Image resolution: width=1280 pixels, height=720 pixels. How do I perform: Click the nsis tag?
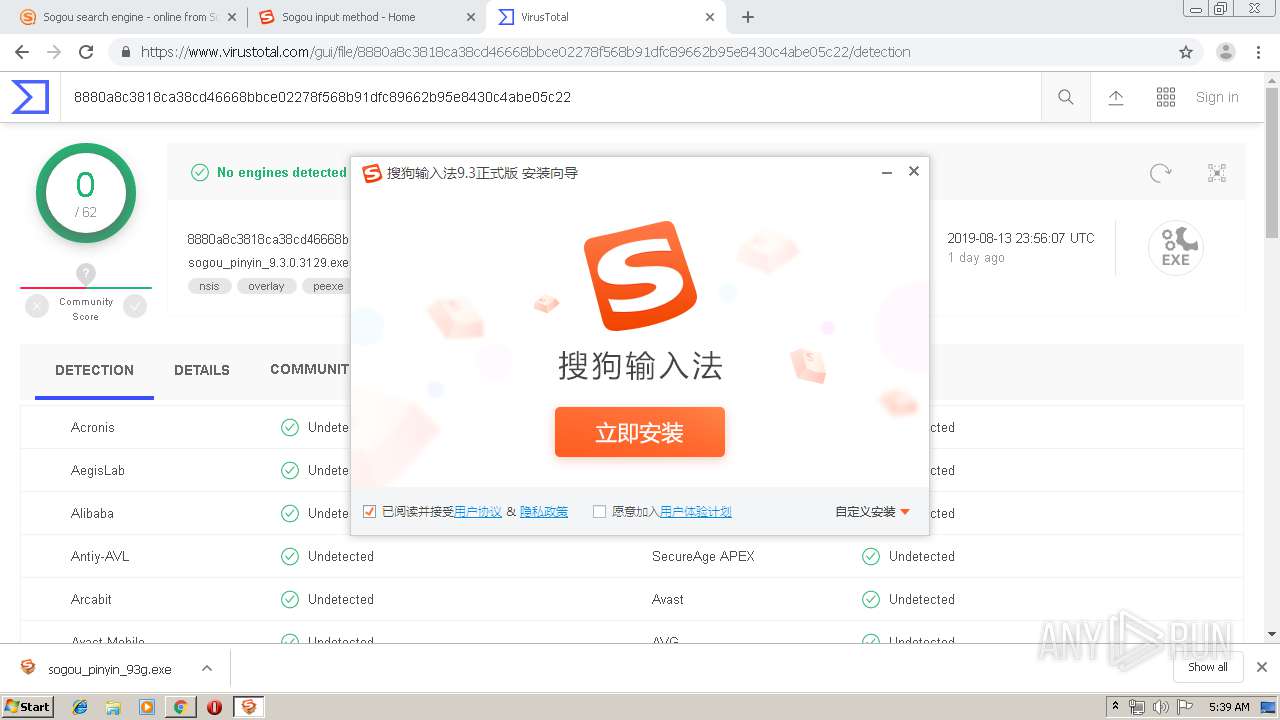(x=209, y=286)
